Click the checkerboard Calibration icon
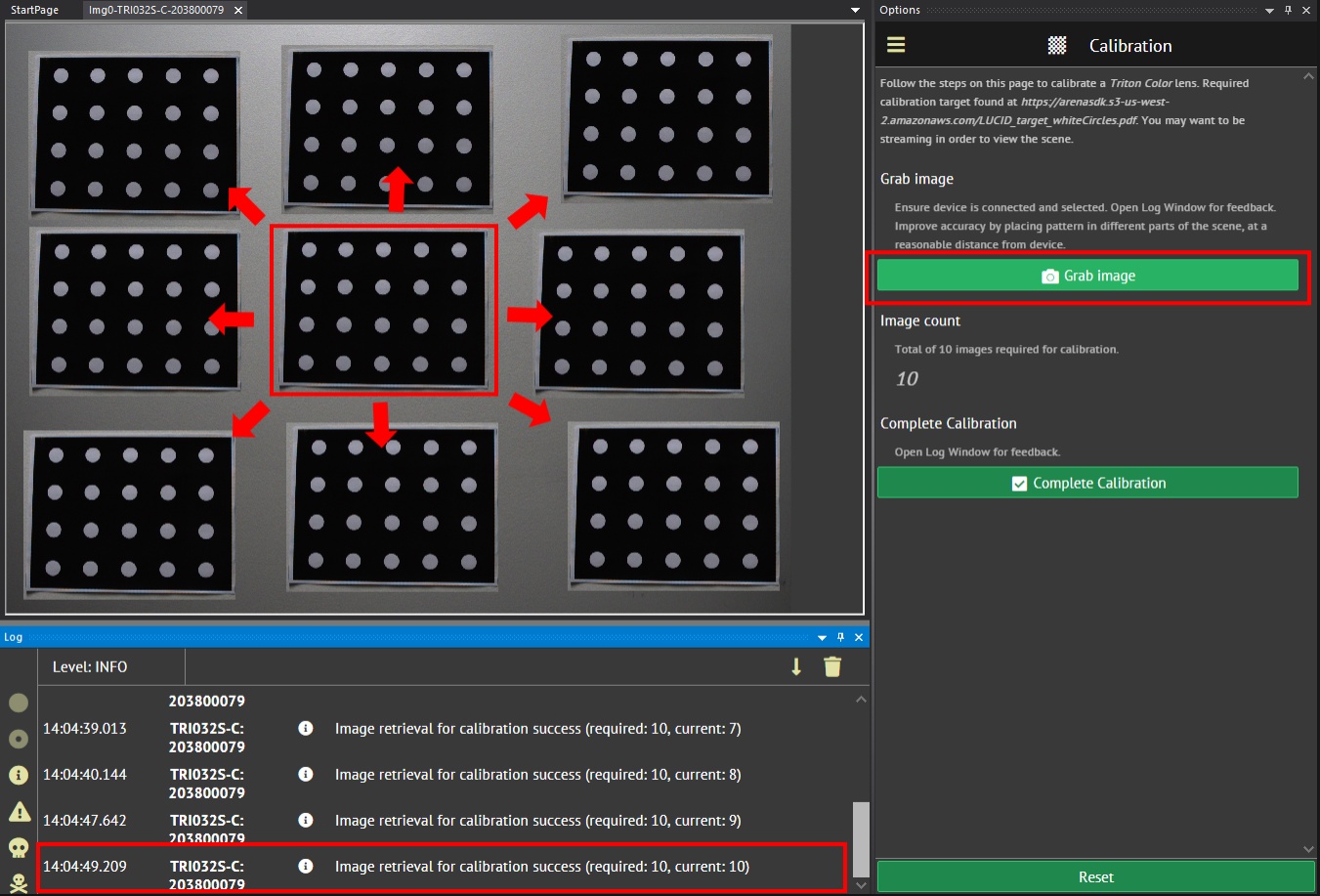Viewport: 1320px width, 896px height. [x=1056, y=44]
